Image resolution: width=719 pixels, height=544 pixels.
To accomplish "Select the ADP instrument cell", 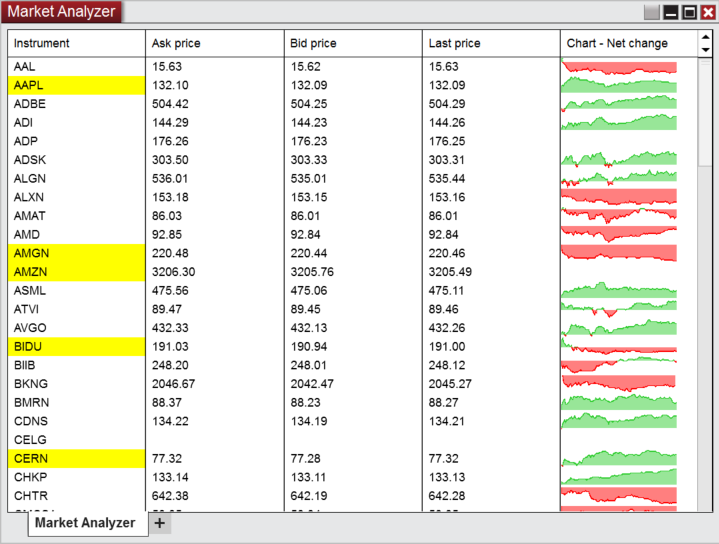I will pos(76,141).
